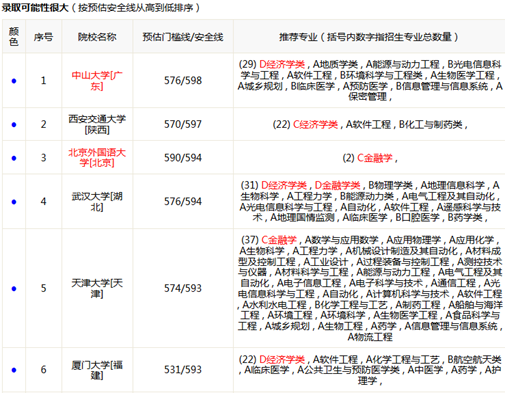
Task: Click the blue dot in the 武汉大学 row
Action: pyautogui.click(x=14, y=202)
